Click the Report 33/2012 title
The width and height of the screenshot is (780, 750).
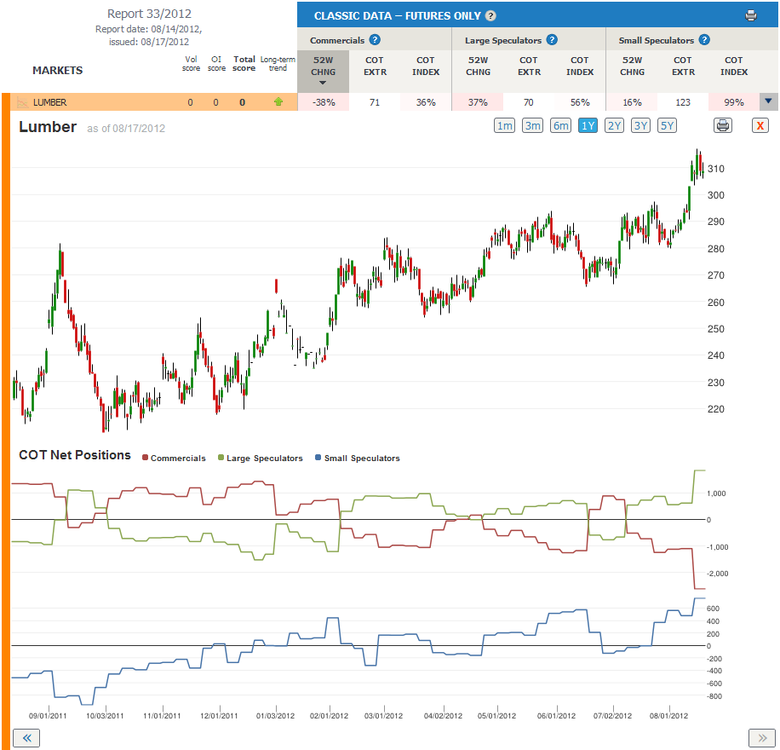(149, 14)
